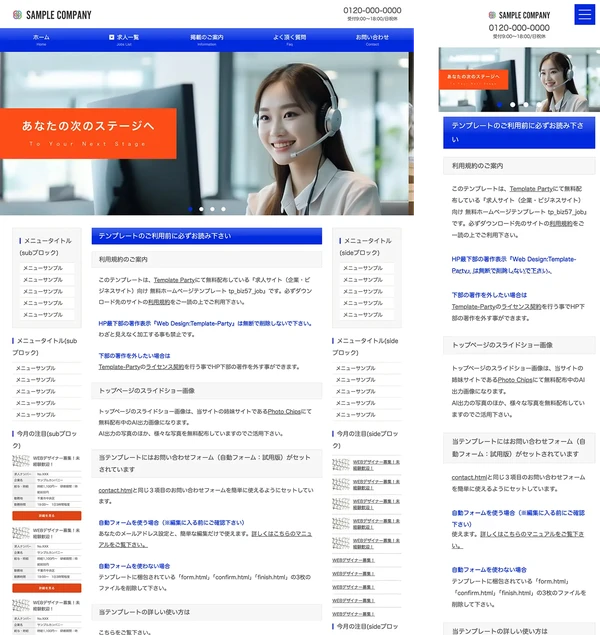The width and height of the screenshot is (600, 635).
Task: Click second orange 詳細を見る button in sub block
Action: click(x=47, y=588)
